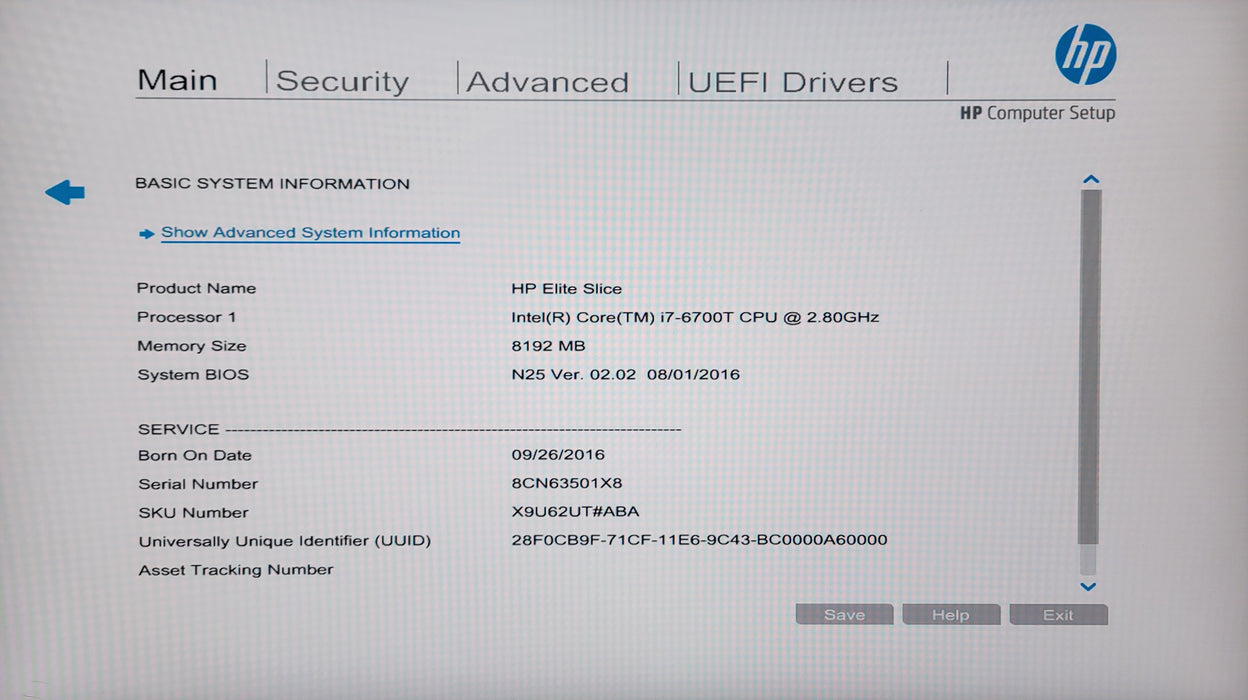Go to the UEFI Drivers tab

(792, 82)
